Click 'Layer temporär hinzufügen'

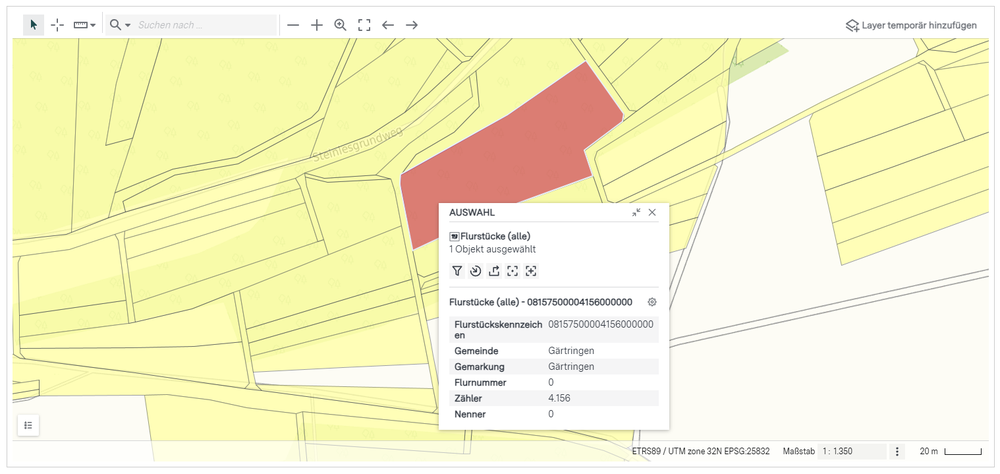point(911,26)
